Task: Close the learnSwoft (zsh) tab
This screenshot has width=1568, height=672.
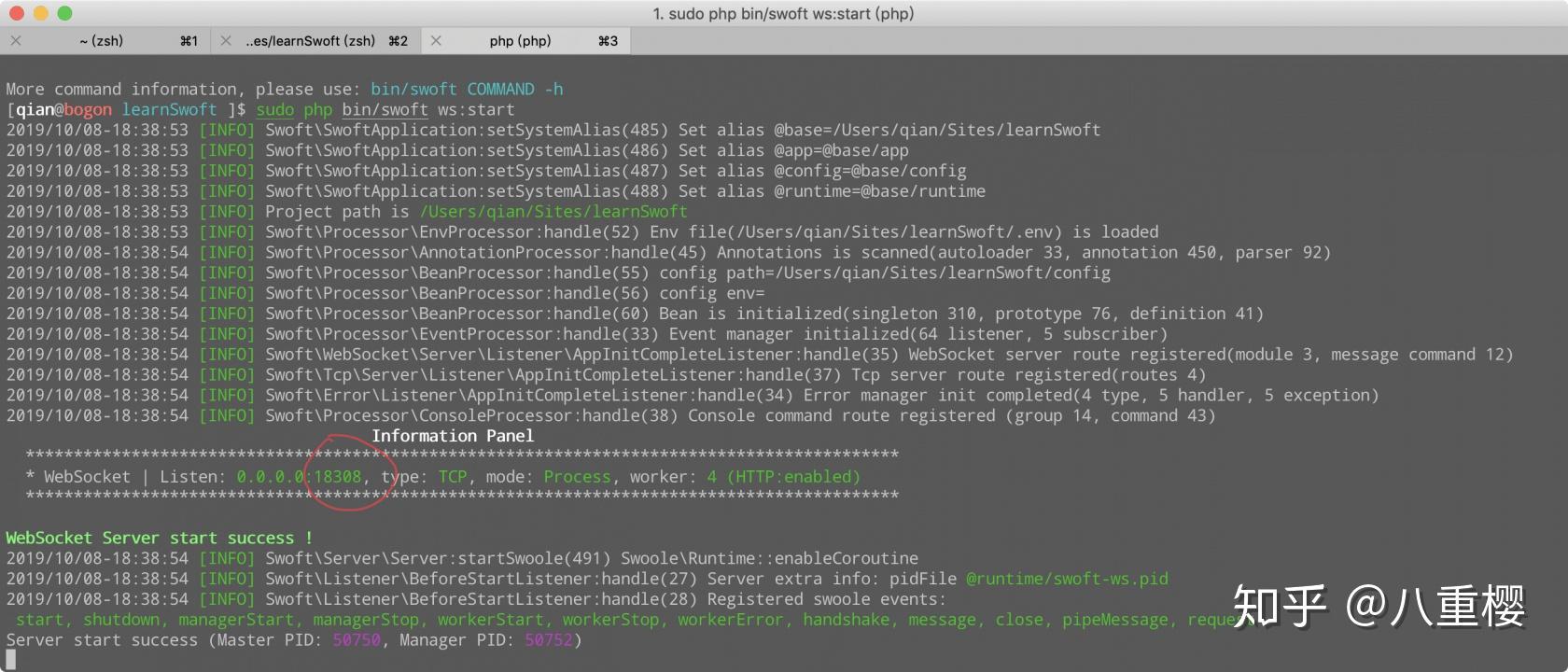Action: point(226,41)
